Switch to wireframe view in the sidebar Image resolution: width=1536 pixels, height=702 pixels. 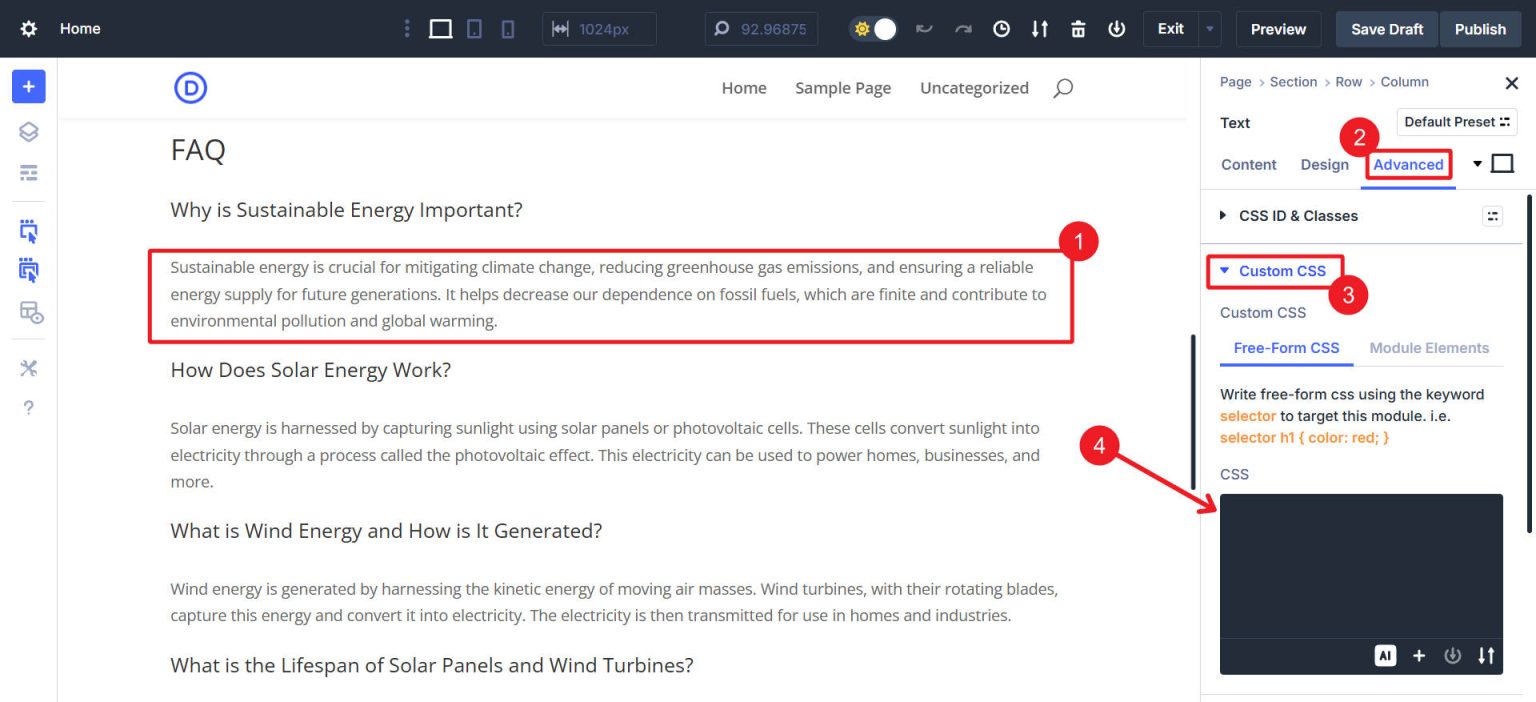[28, 173]
